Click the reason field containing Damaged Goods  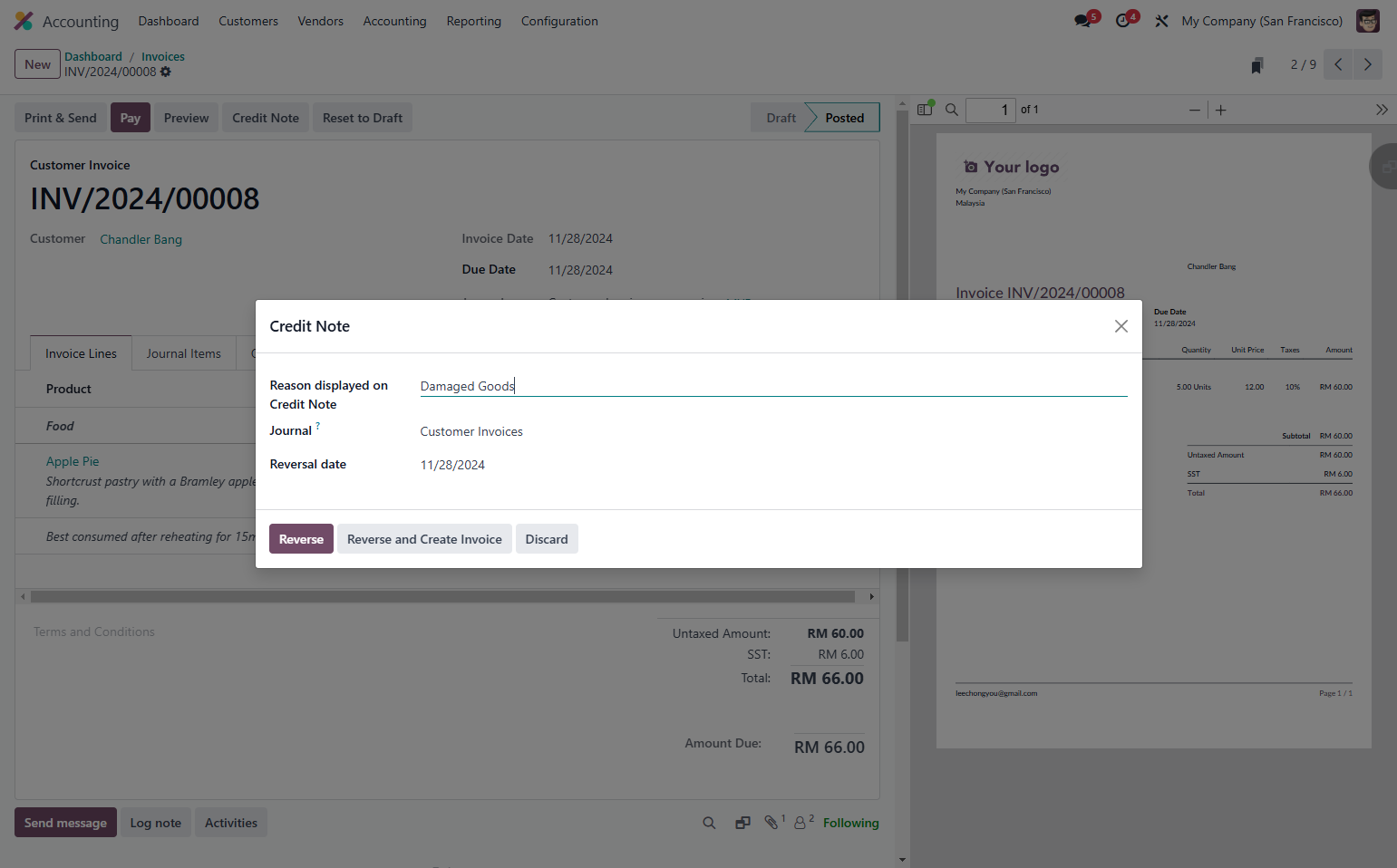pyautogui.click(x=773, y=386)
